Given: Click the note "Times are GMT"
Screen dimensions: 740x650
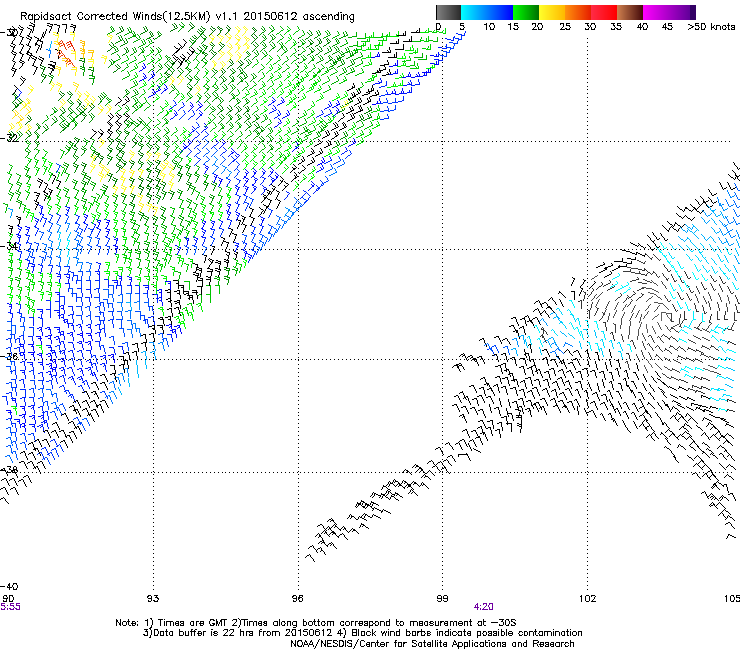Looking at the screenshot, I should 192,623.
